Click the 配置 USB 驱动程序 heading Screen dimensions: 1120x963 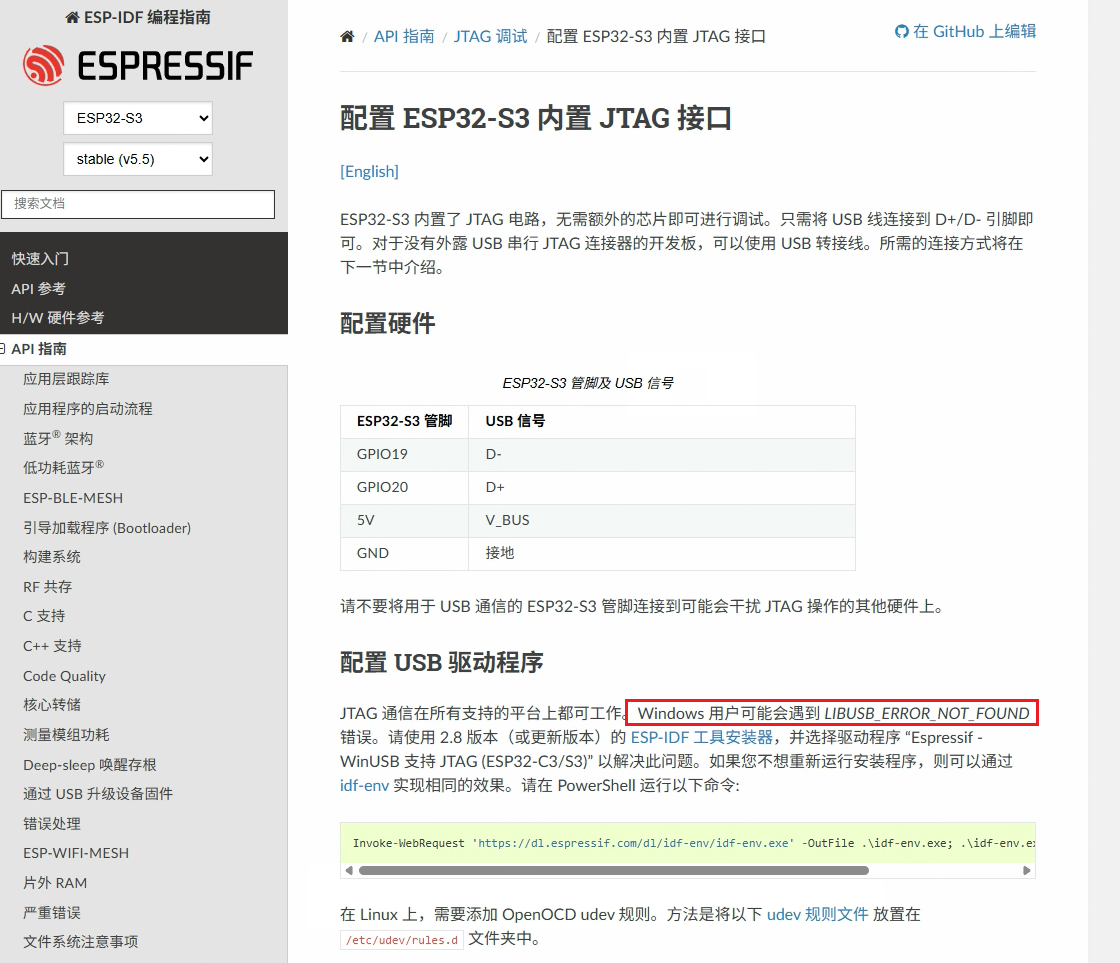click(x=441, y=662)
